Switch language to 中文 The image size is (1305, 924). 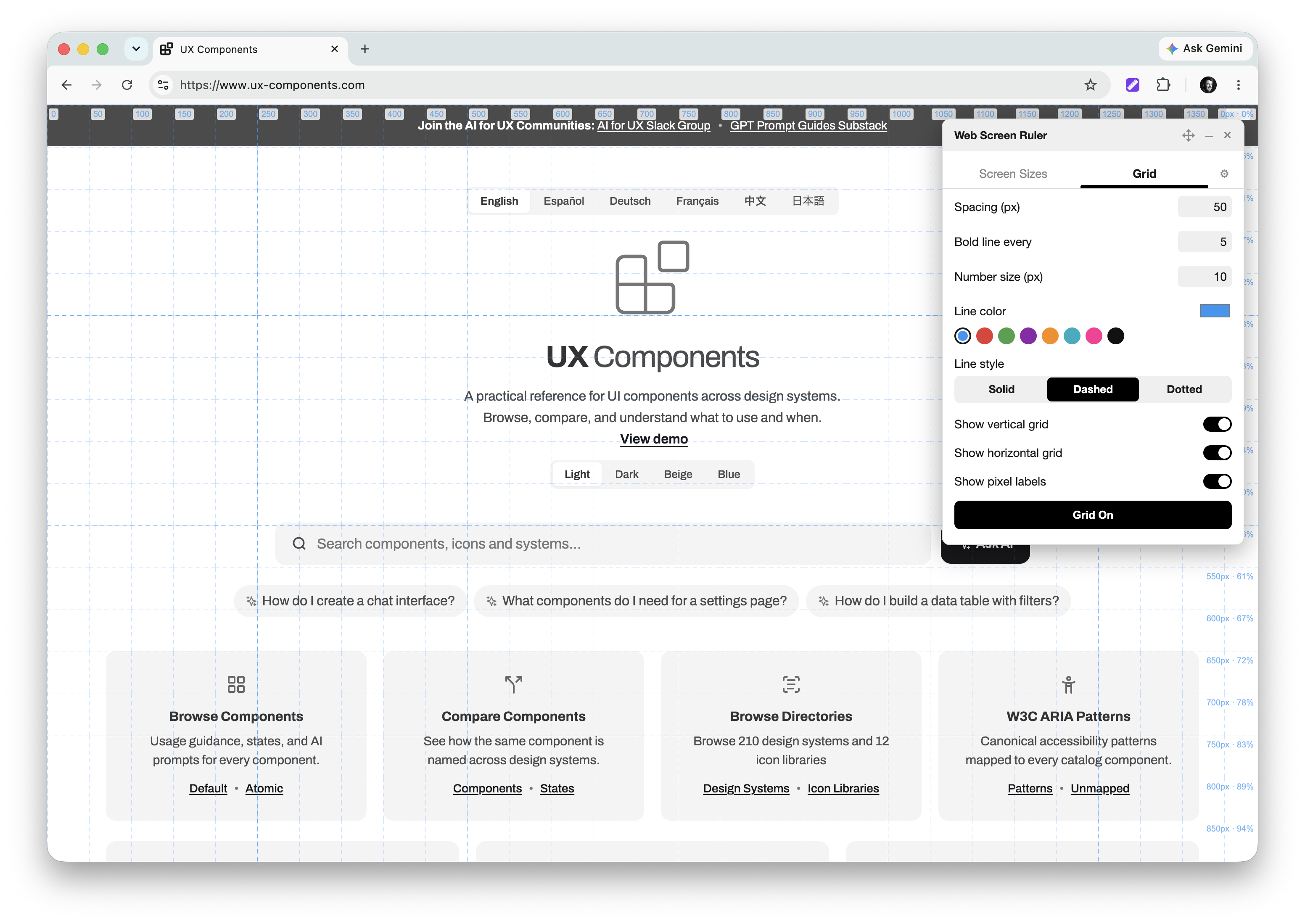click(755, 201)
